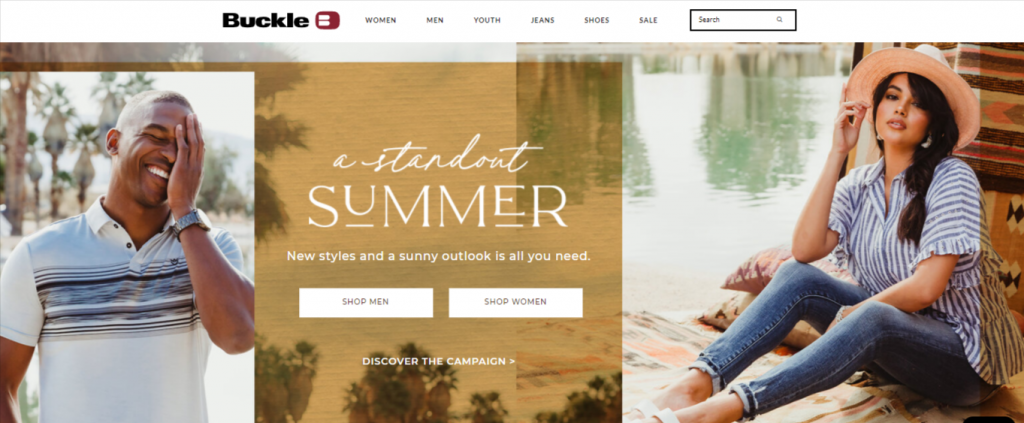The width and height of the screenshot is (1024, 423).
Task: Click the arrow after Discover The Campaign
Action: [x=512, y=361]
